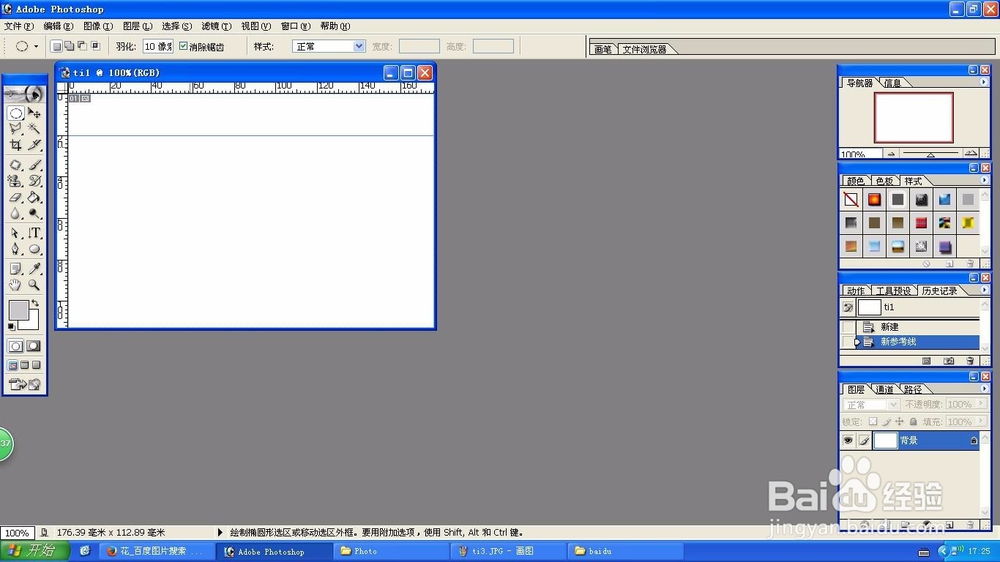
Task: Reset default foreground/background colors icon
Action: pos(11,327)
